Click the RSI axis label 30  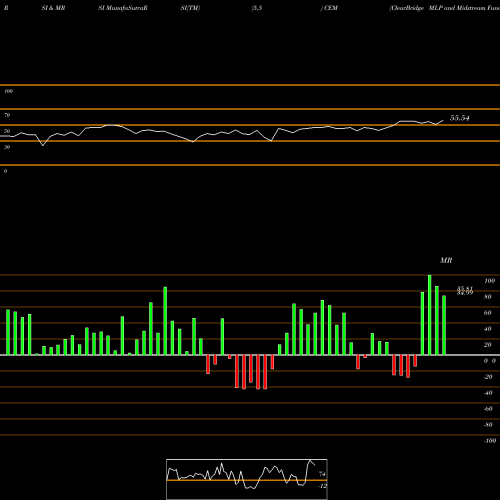point(7,147)
